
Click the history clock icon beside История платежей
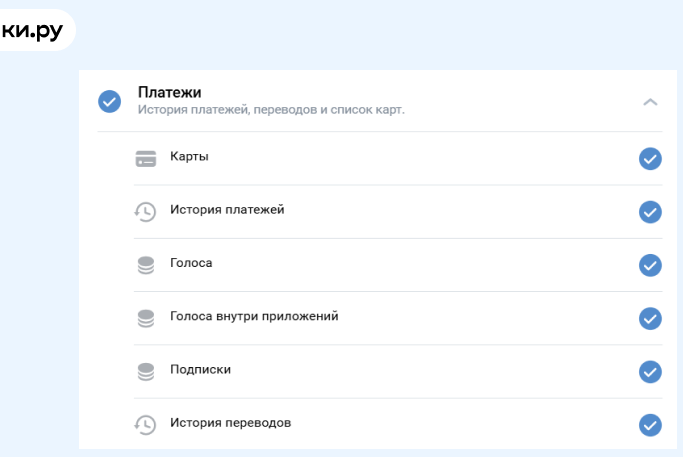coord(146,212)
